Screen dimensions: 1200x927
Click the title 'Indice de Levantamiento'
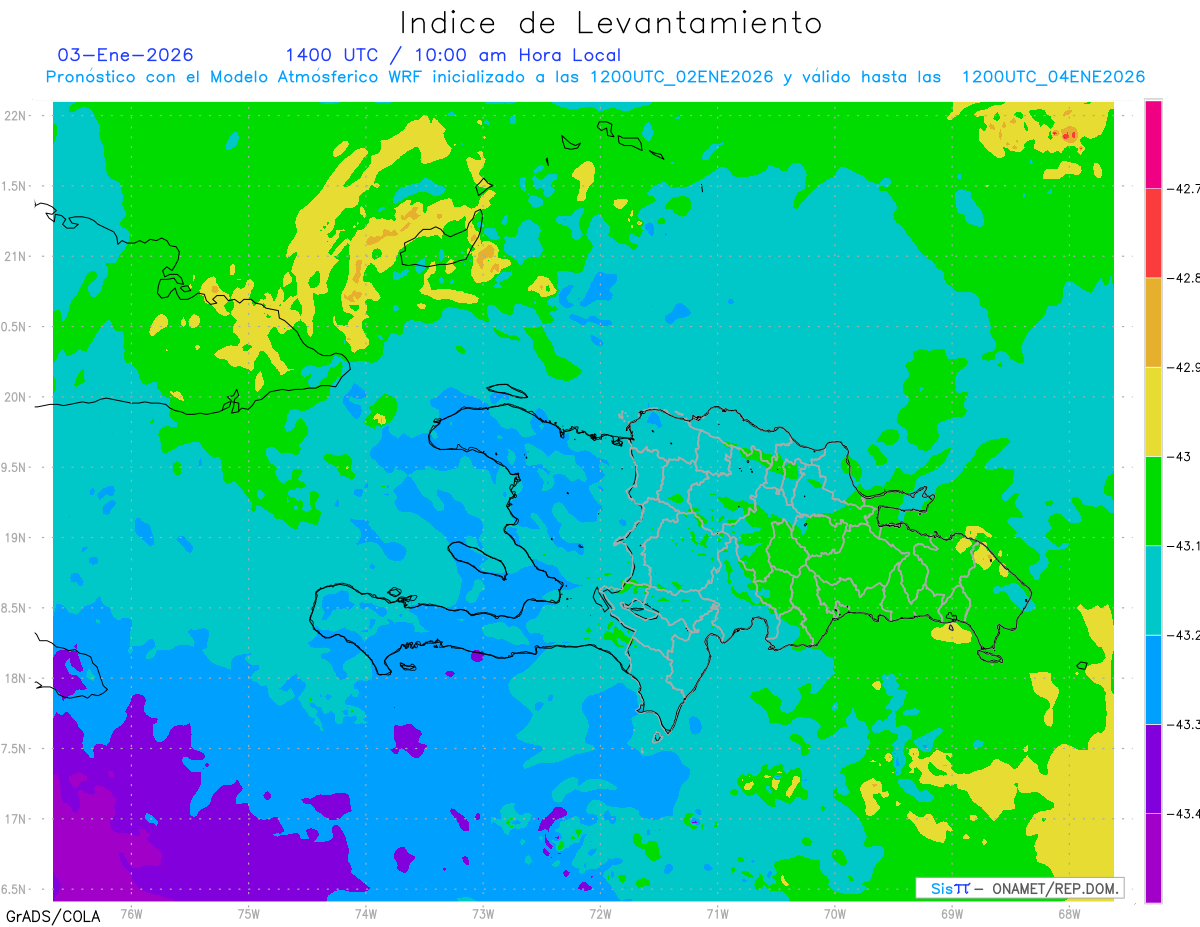click(x=611, y=22)
